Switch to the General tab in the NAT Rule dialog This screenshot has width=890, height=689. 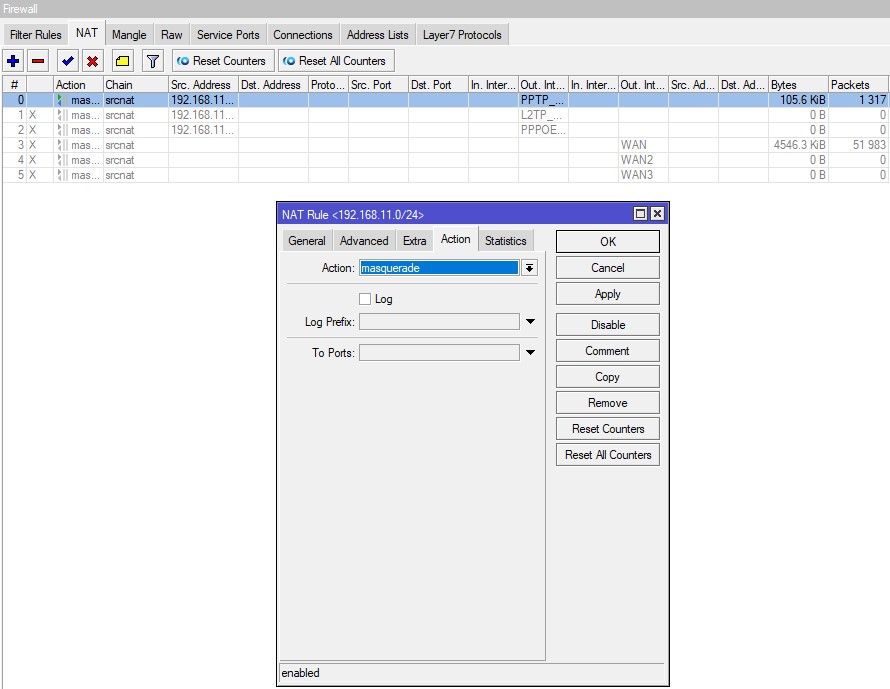click(307, 241)
